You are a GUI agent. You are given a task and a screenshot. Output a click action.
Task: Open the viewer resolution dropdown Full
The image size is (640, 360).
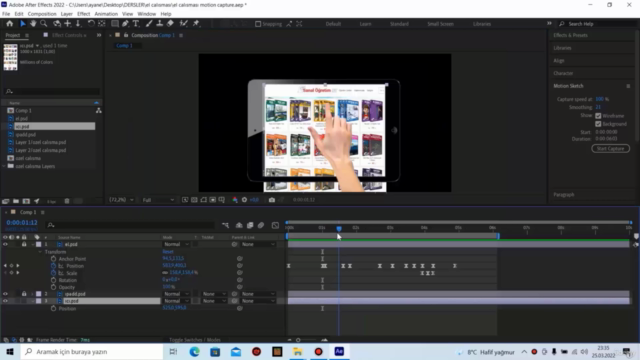pyautogui.click(x=158, y=200)
